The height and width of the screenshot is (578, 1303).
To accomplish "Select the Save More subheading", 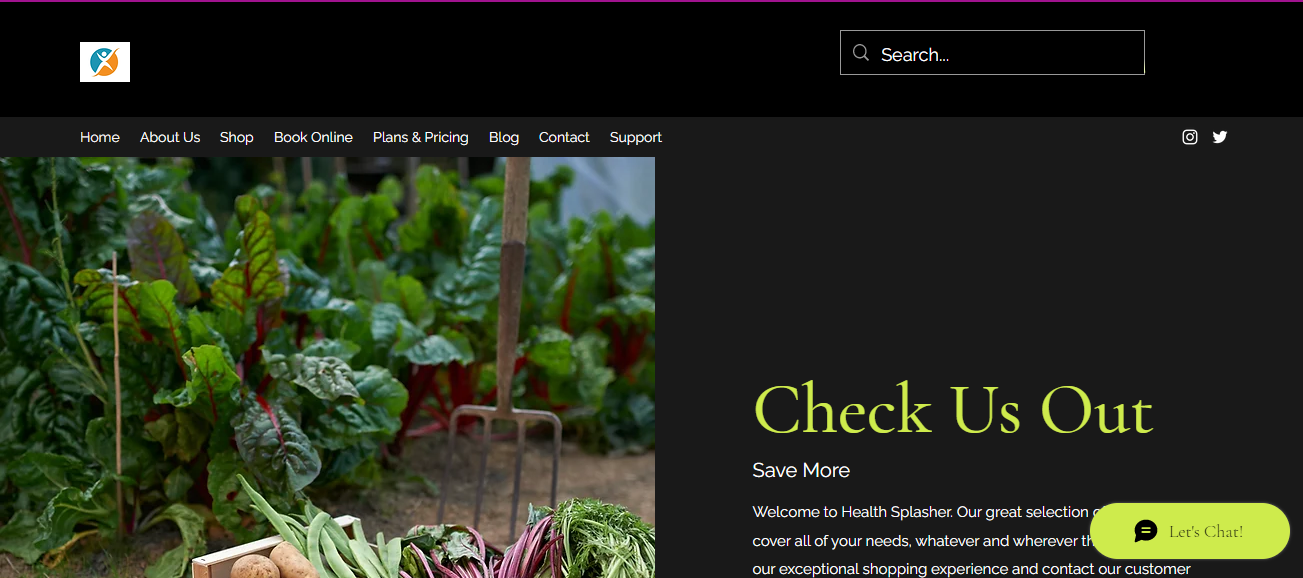I will click(801, 470).
